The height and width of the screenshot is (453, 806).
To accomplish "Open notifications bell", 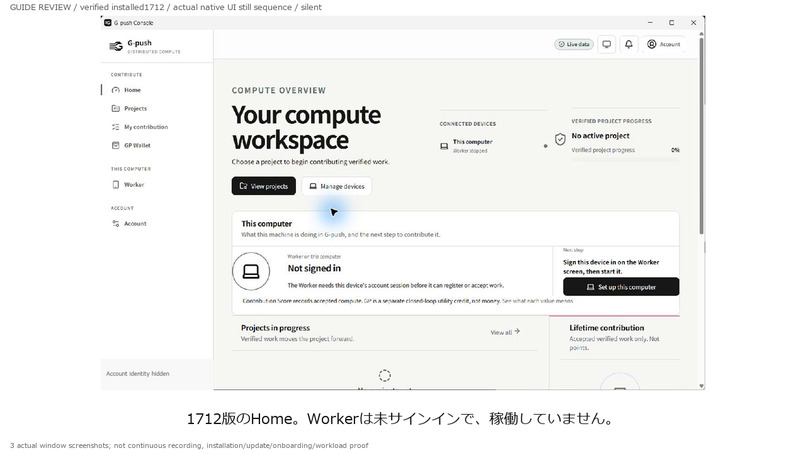I will coord(629,44).
